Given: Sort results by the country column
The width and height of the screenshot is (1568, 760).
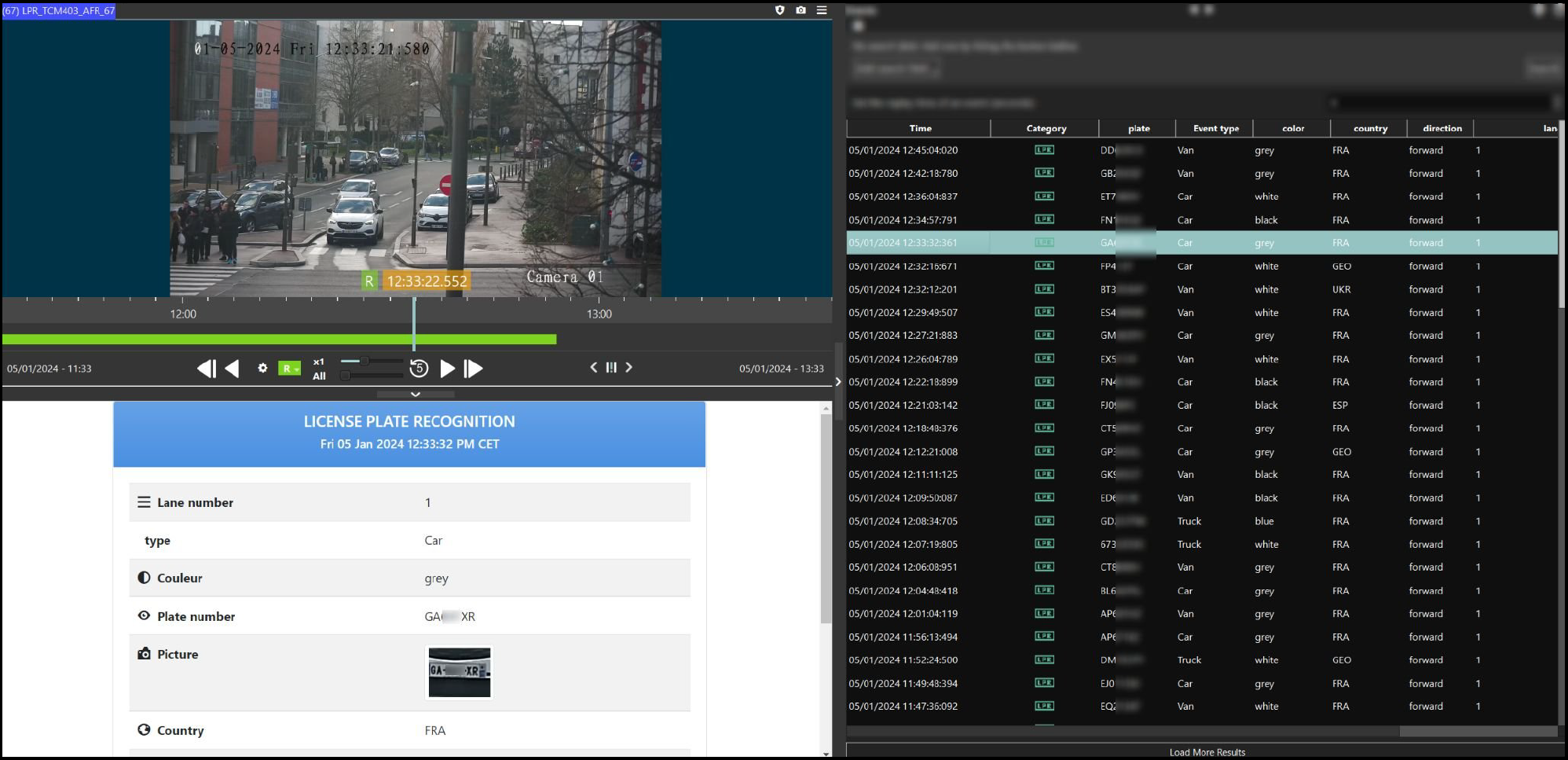Looking at the screenshot, I should click(x=1370, y=128).
